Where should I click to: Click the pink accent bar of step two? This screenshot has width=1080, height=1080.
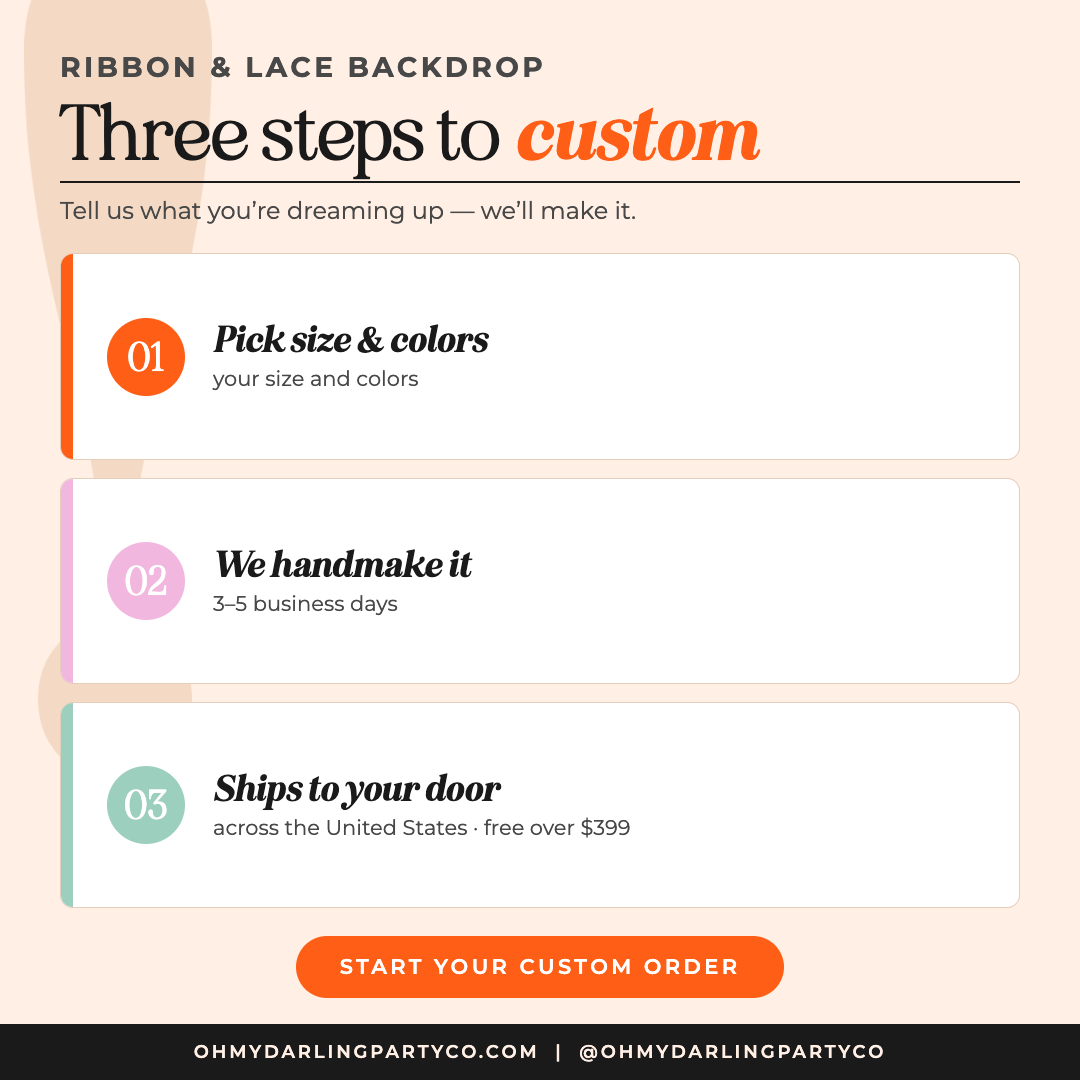point(67,581)
